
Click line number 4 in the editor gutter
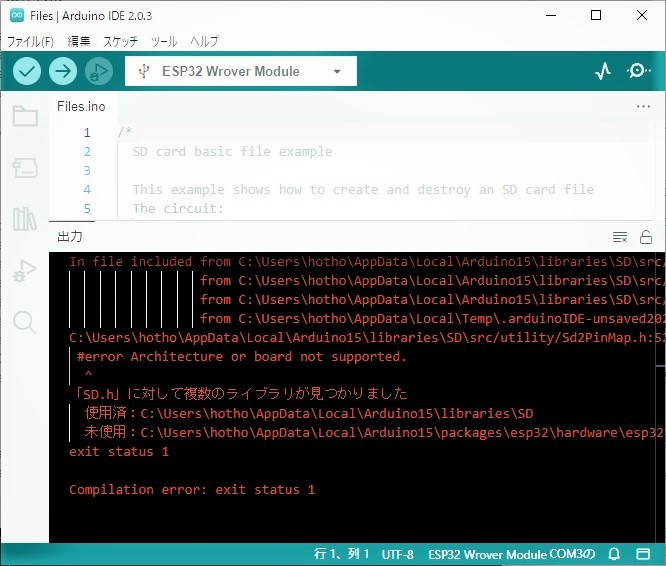tap(87, 189)
